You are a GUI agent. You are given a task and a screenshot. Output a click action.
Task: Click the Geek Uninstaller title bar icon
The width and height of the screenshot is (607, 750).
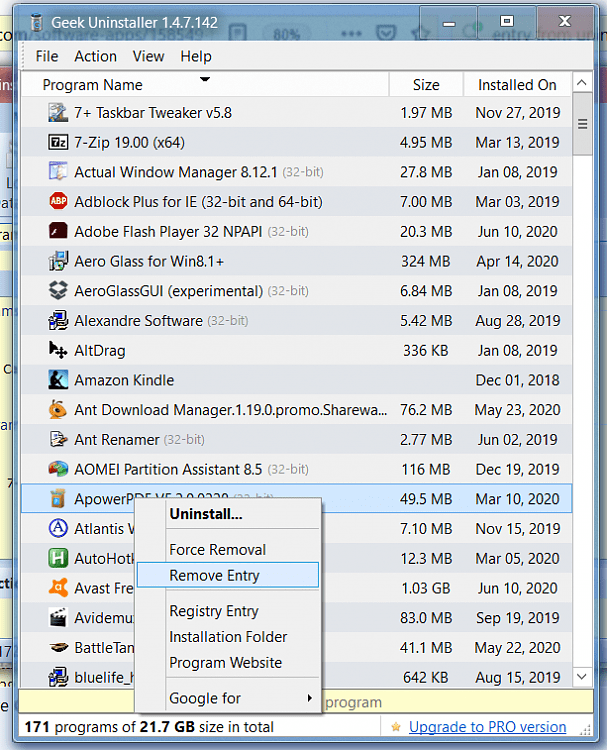(x=36, y=22)
